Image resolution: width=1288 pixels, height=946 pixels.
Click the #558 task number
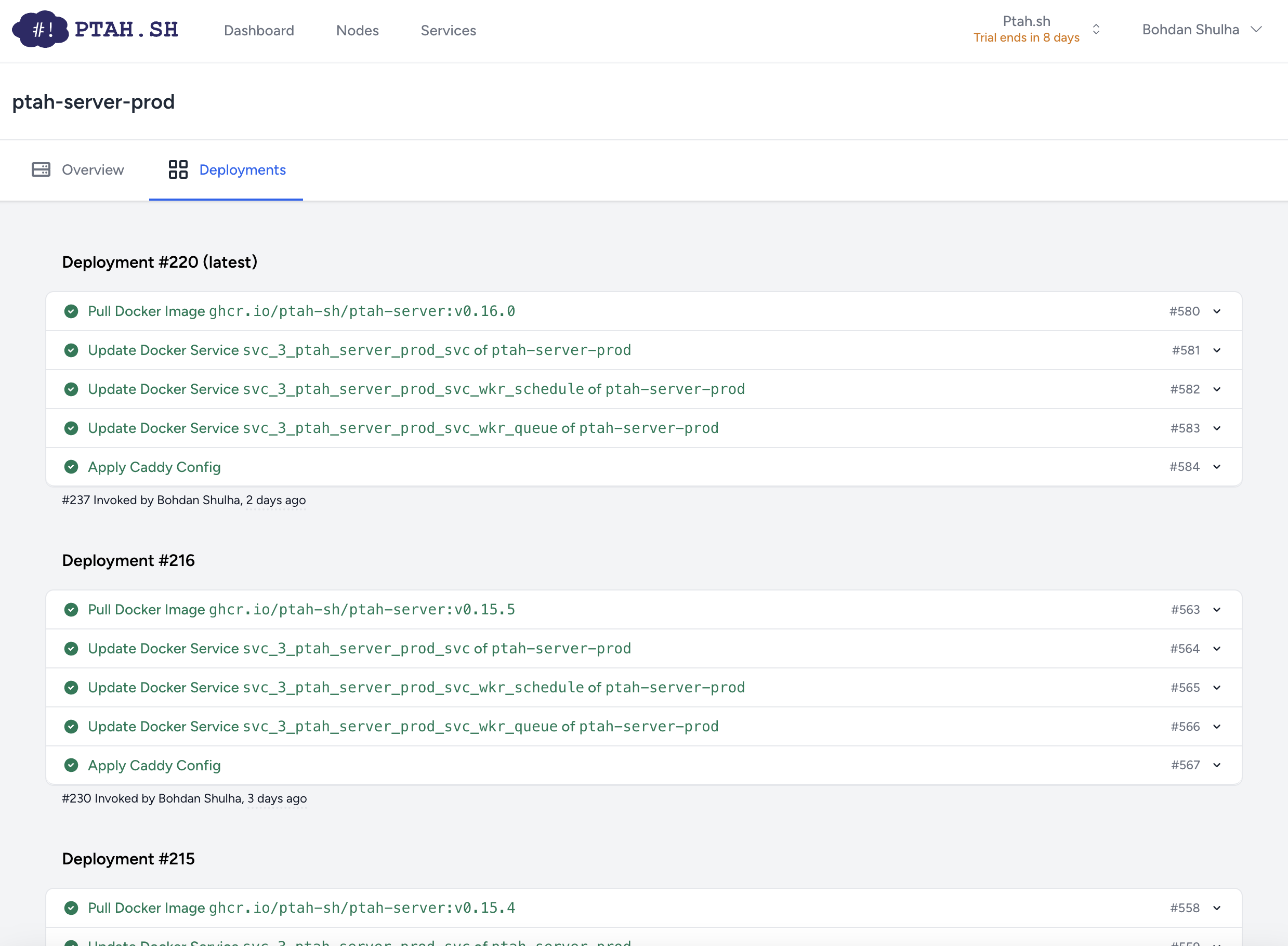(1185, 908)
